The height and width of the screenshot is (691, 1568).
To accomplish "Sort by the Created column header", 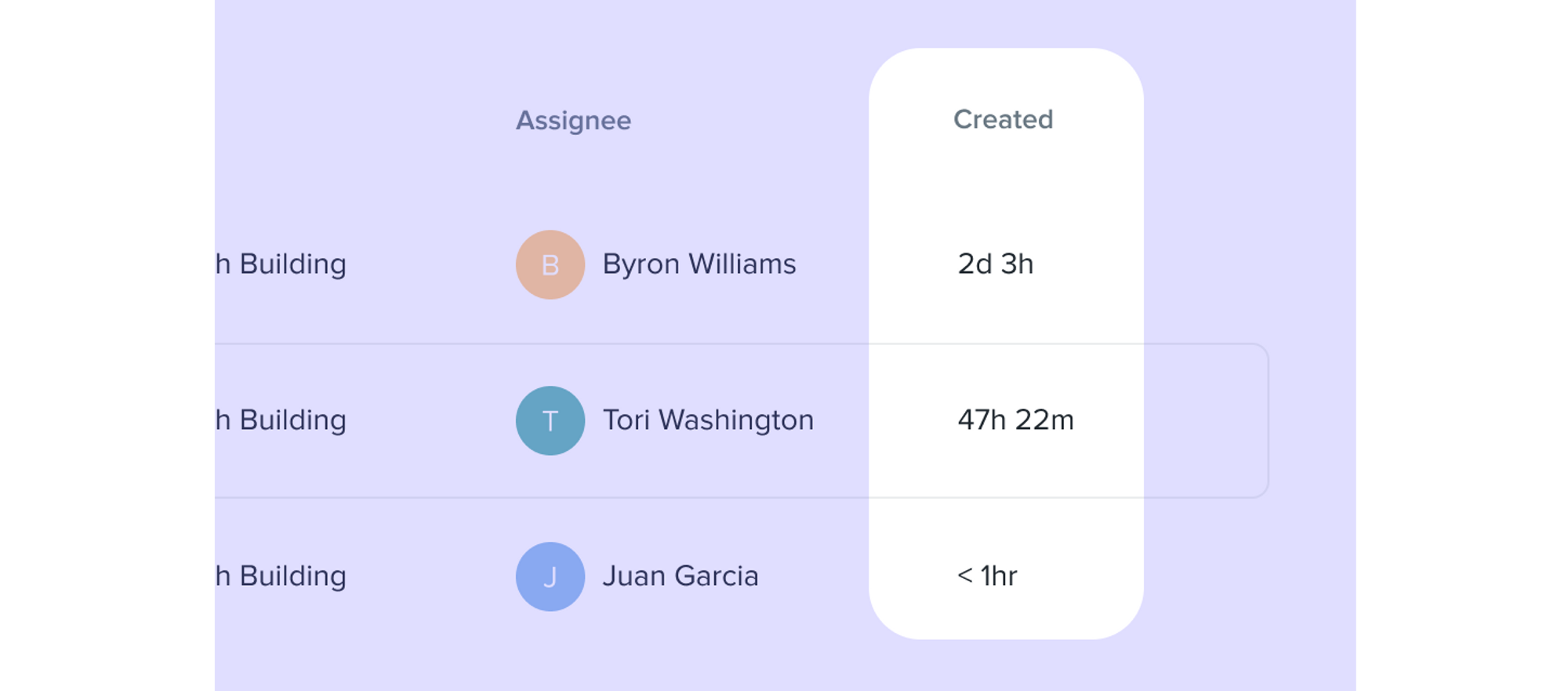I will pos(1003,119).
